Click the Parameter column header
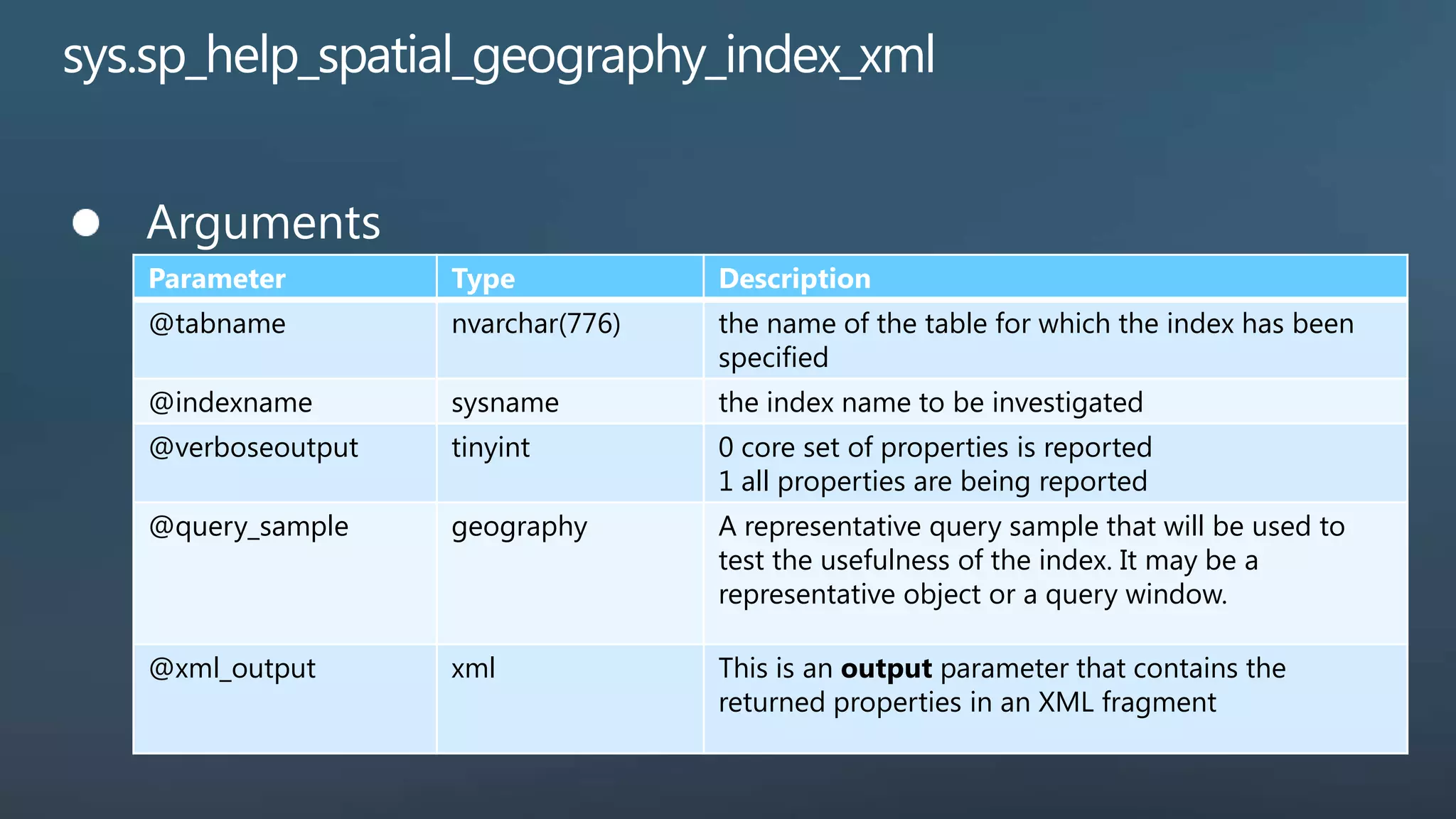 pos(217,279)
